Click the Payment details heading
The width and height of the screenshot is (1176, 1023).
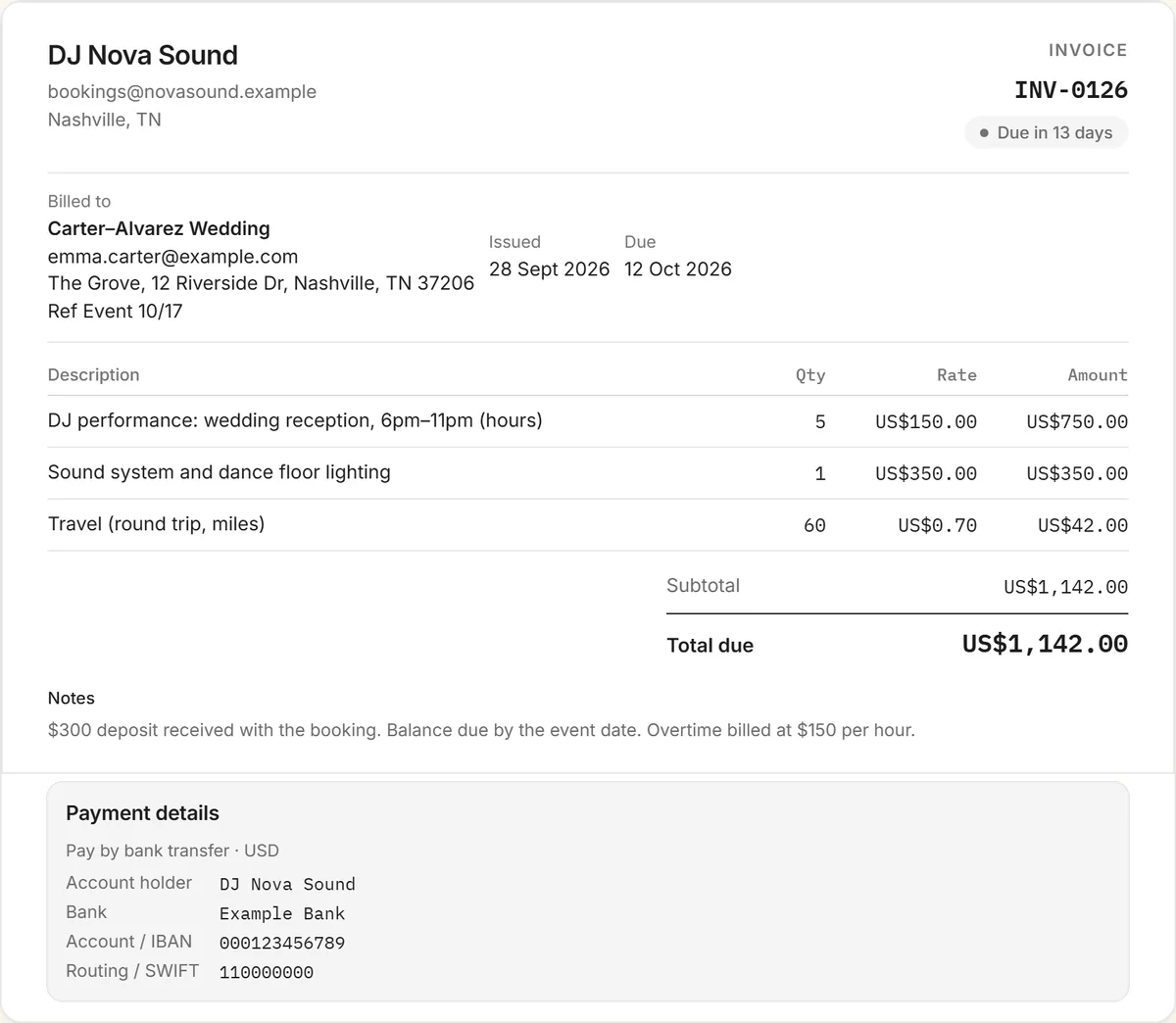pyautogui.click(x=142, y=813)
